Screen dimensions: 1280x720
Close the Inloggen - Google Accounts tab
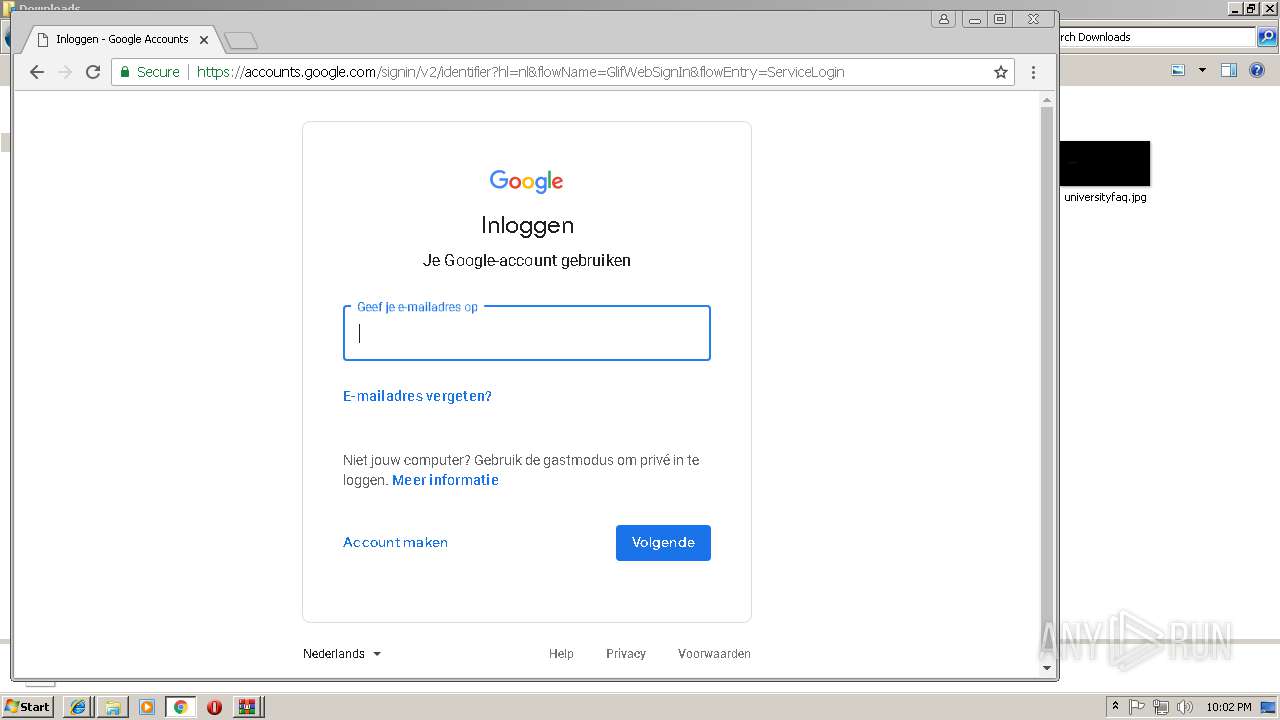click(x=204, y=40)
